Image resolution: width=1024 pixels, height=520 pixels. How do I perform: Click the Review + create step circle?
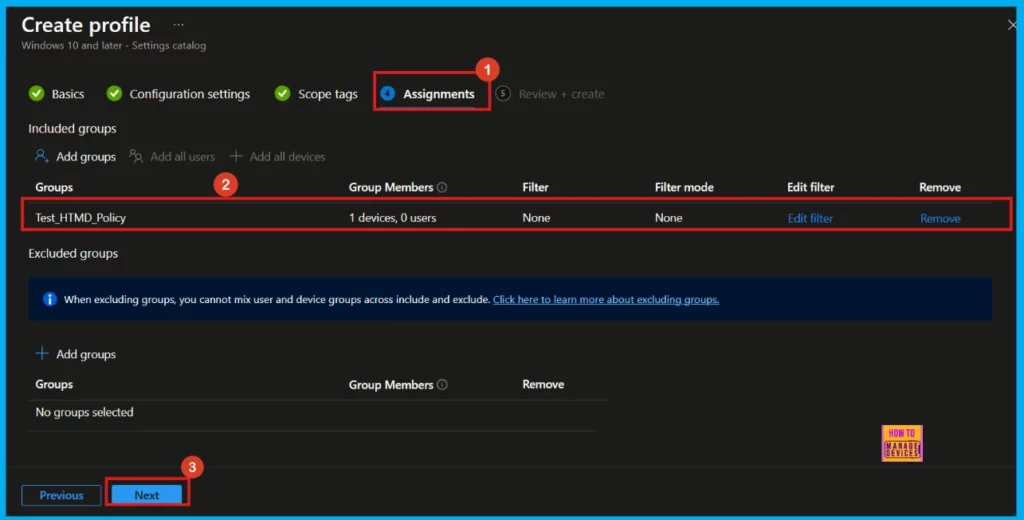pos(503,93)
